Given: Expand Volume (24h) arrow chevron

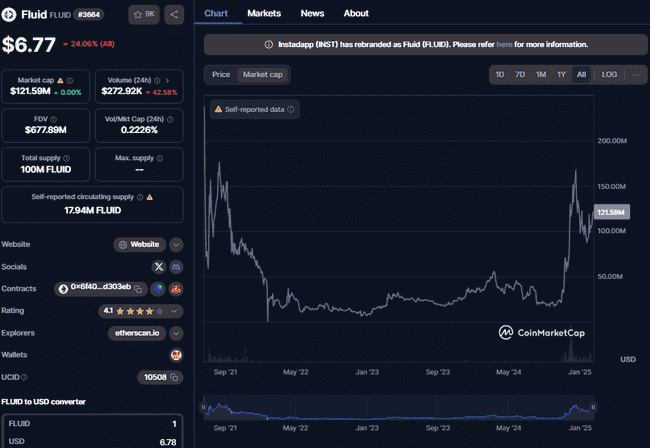Looking at the screenshot, I should 167,80.
